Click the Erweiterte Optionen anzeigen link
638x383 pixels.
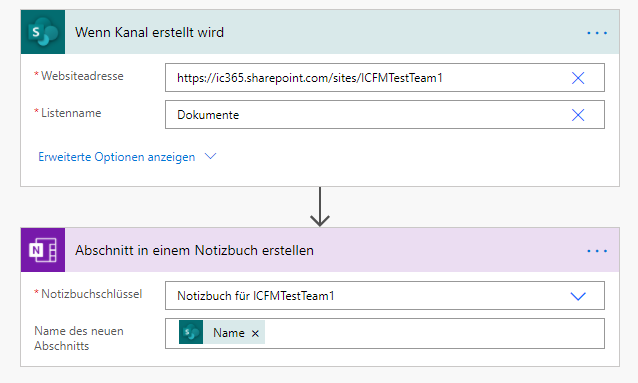[116, 157]
